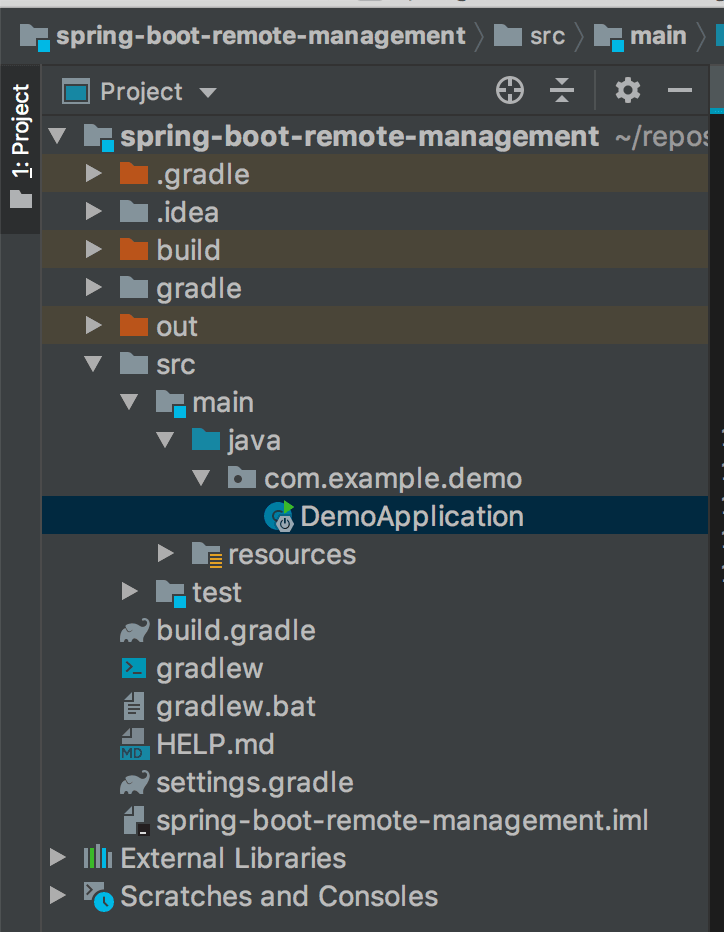This screenshot has height=932, width=724.
Task: Click the DemoApplication Spring Boot class icon
Action: click(x=279, y=516)
